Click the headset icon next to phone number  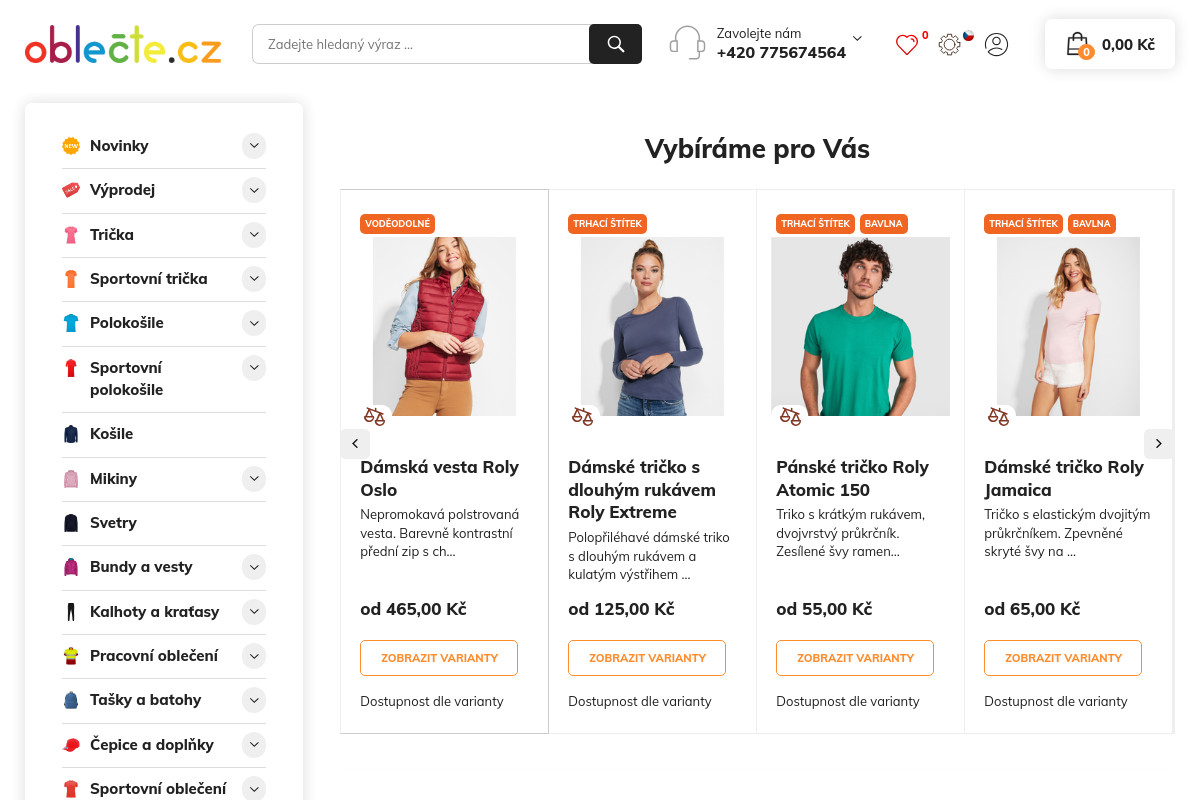[x=687, y=43]
